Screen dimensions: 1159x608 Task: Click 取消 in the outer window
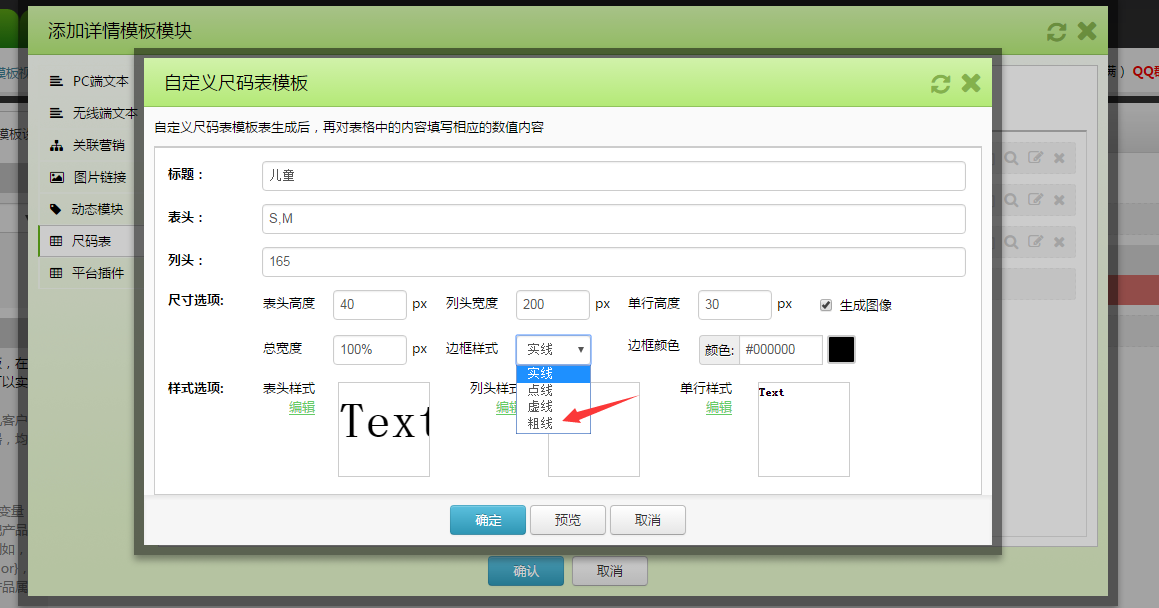610,571
